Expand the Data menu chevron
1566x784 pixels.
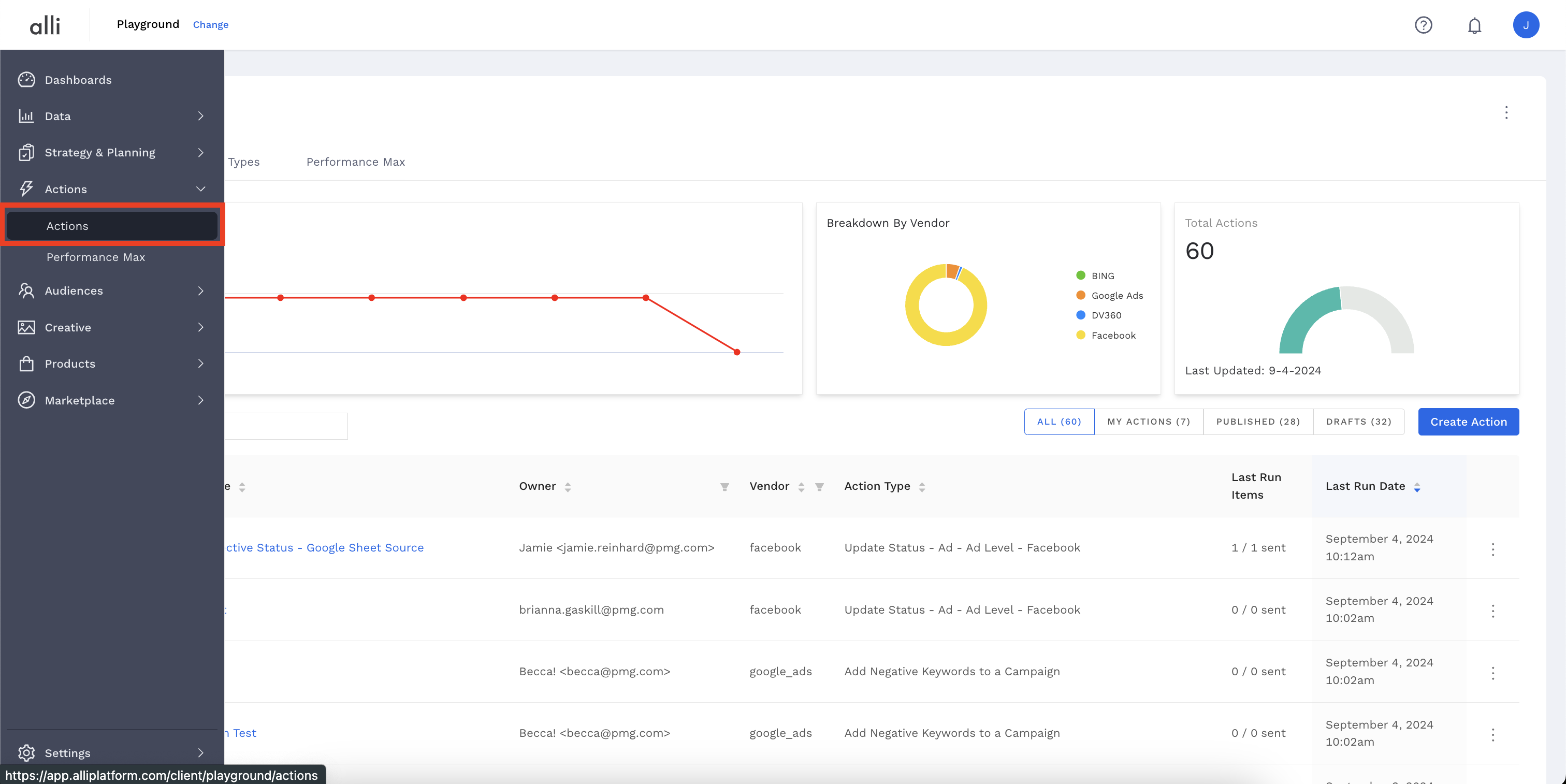point(200,116)
